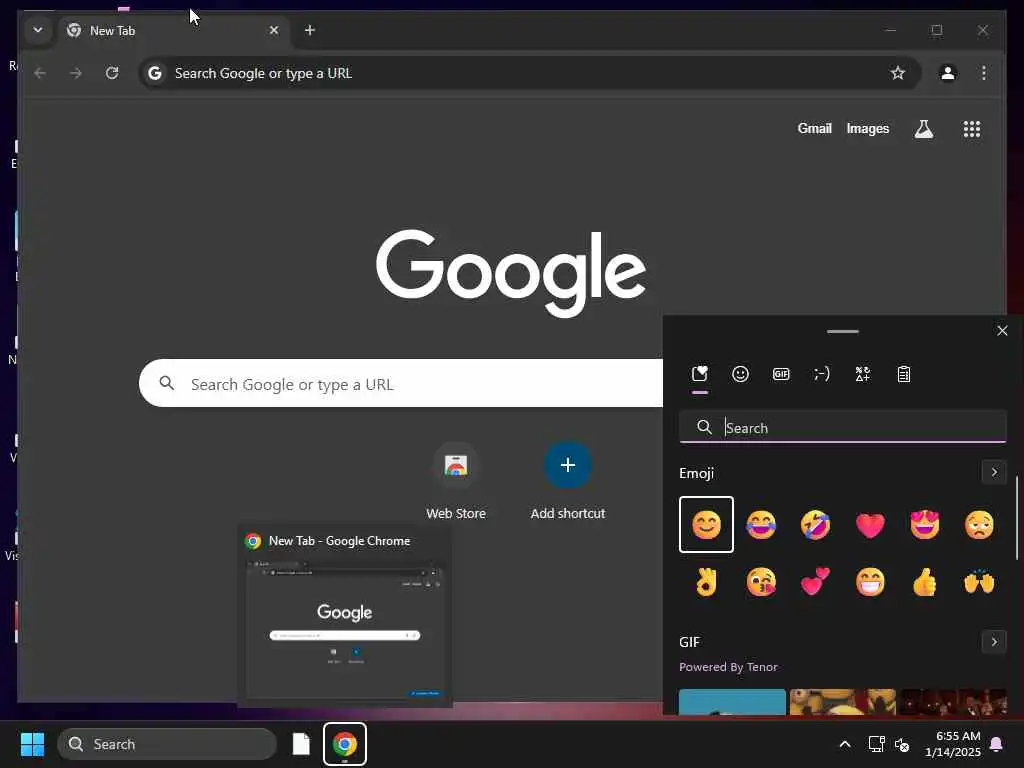1024x768 pixels.
Task: Click the Chrome taskbar icon
Action: [345, 744]
